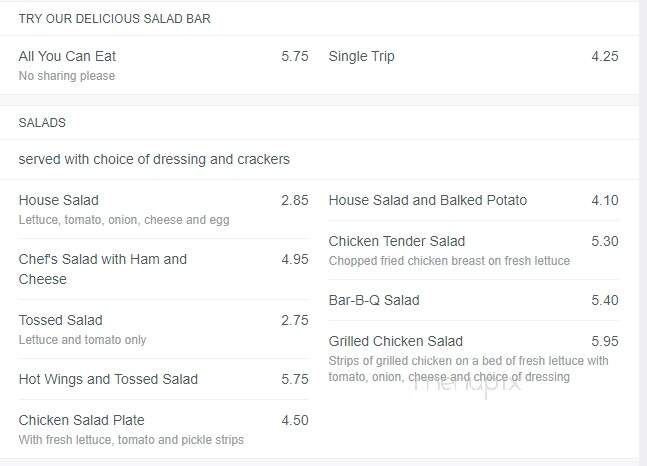Click the menupix watermark
The image size is (647, 466).
pos(466,386)
